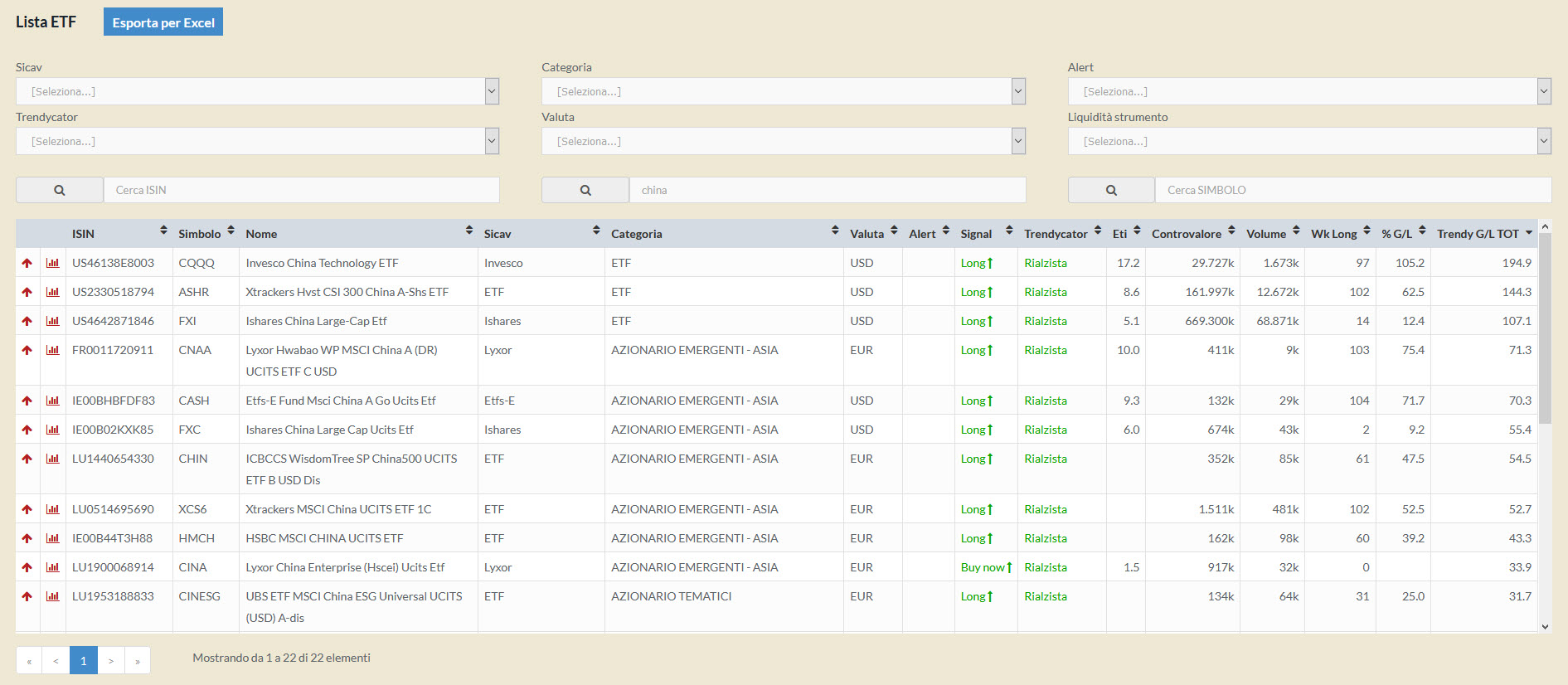Image resolution: width=1568 pixels, height=685 pixels.
Task: Click the chart icon for CINA row
Action: coord(53,567)
